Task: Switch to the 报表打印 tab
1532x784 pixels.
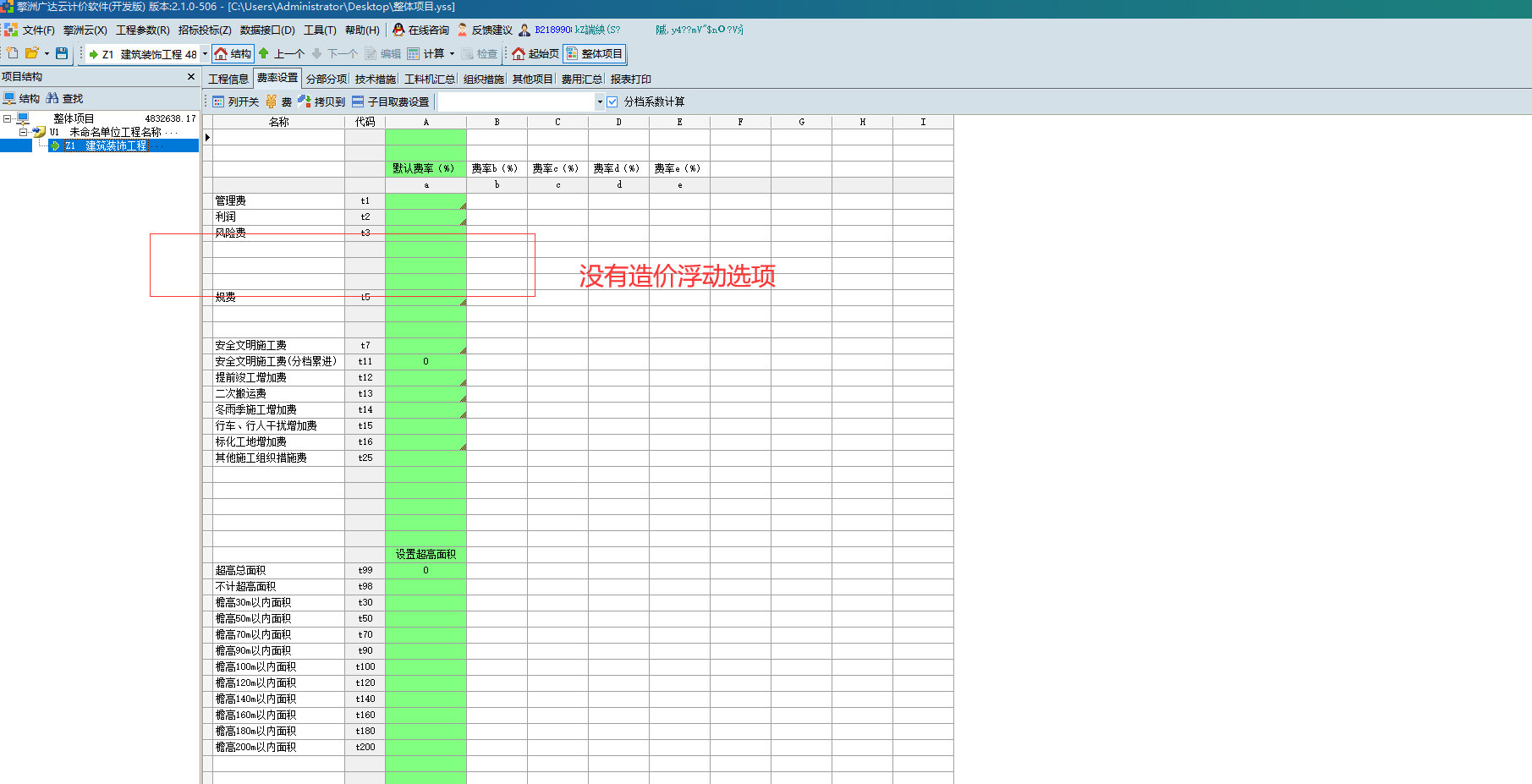Action: coord(631,79)
